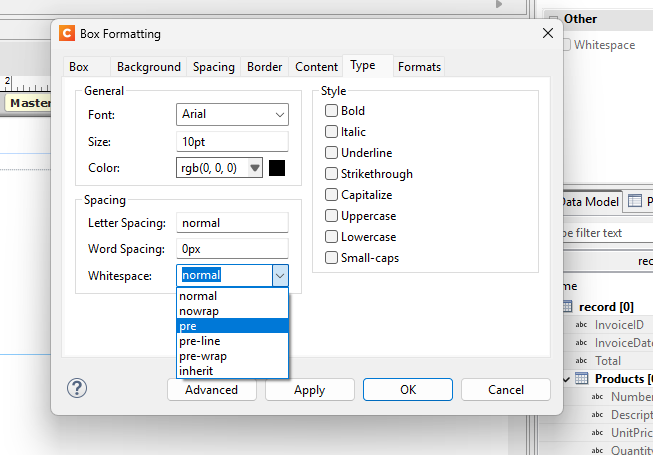Image resolution: width=653 pixels, height=455 pixels.
Task: Click the Cancel button
Action: [x=506, y=390]
